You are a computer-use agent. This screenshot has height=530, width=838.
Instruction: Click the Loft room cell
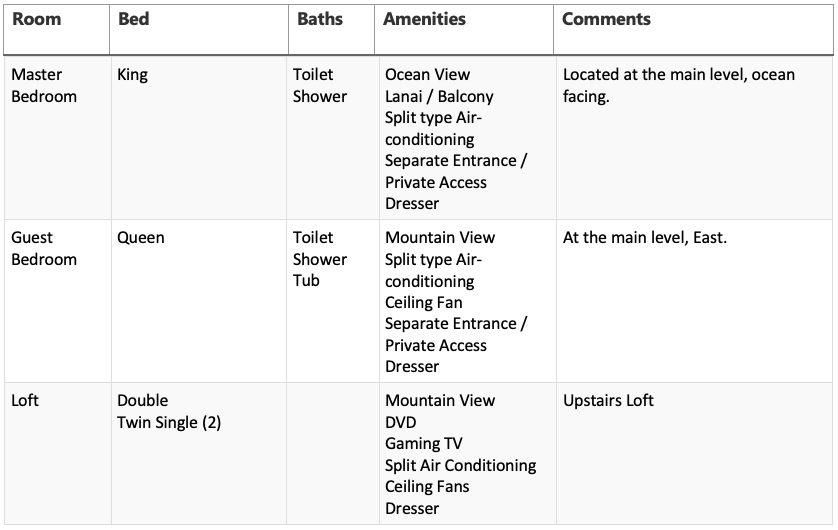click(58, 454)
